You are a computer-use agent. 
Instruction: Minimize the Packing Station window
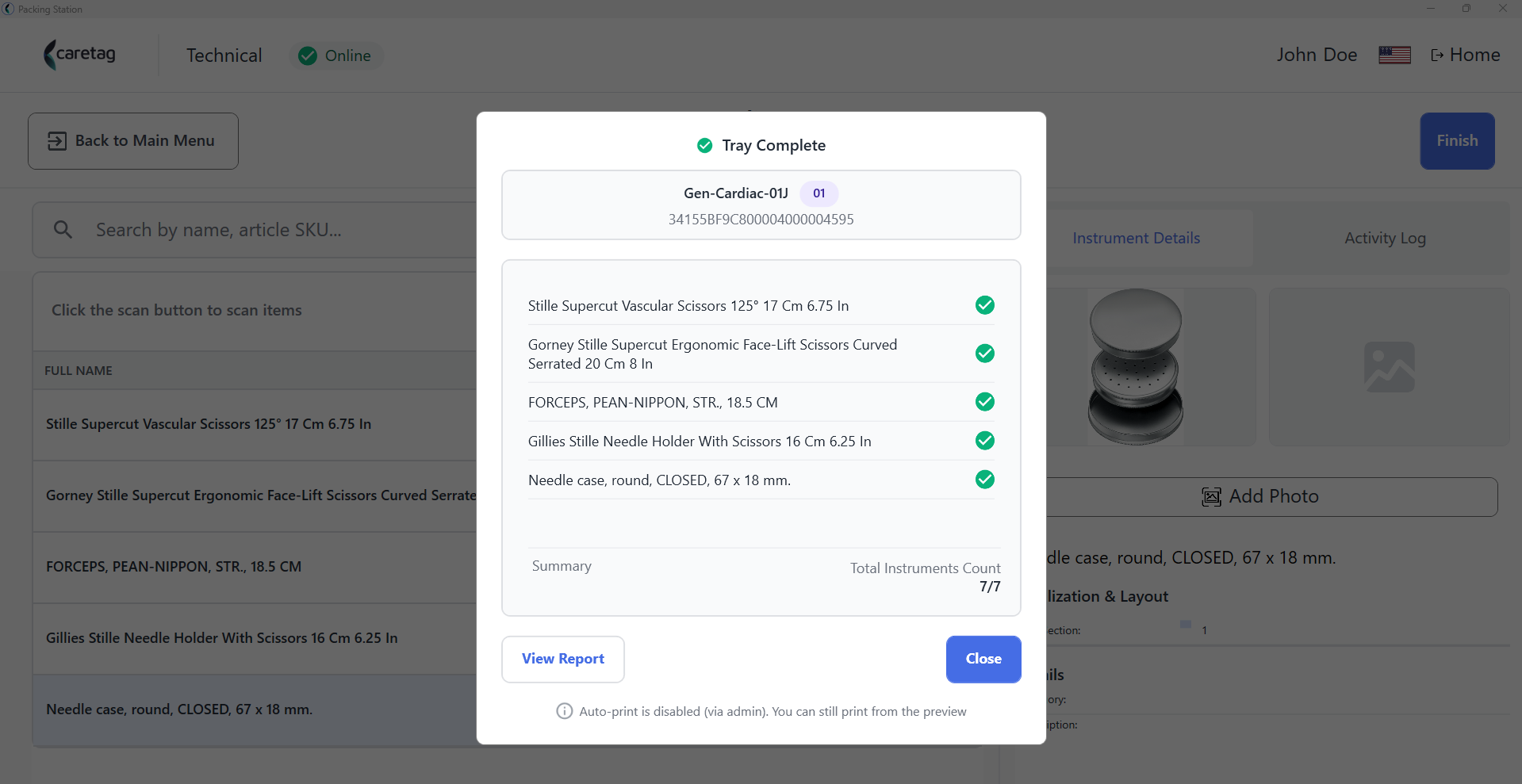(x=1431, y=9)
